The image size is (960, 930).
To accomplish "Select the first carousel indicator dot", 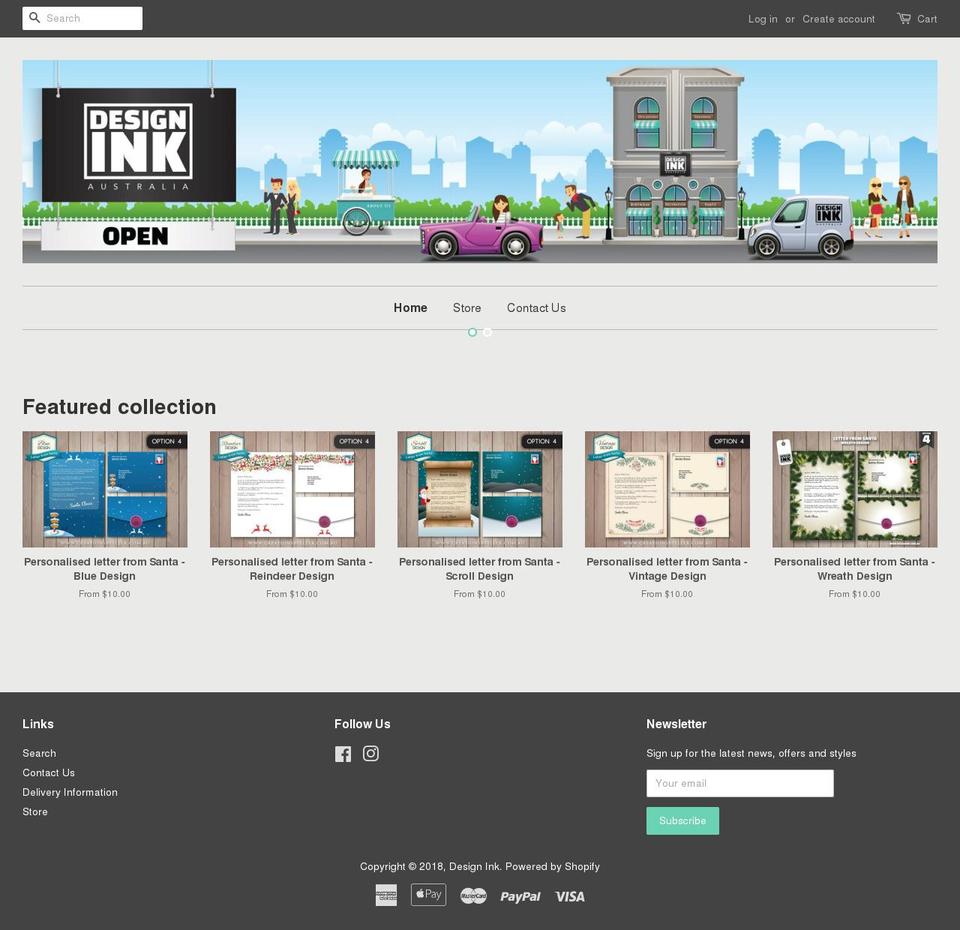I will tap(471, 331).
